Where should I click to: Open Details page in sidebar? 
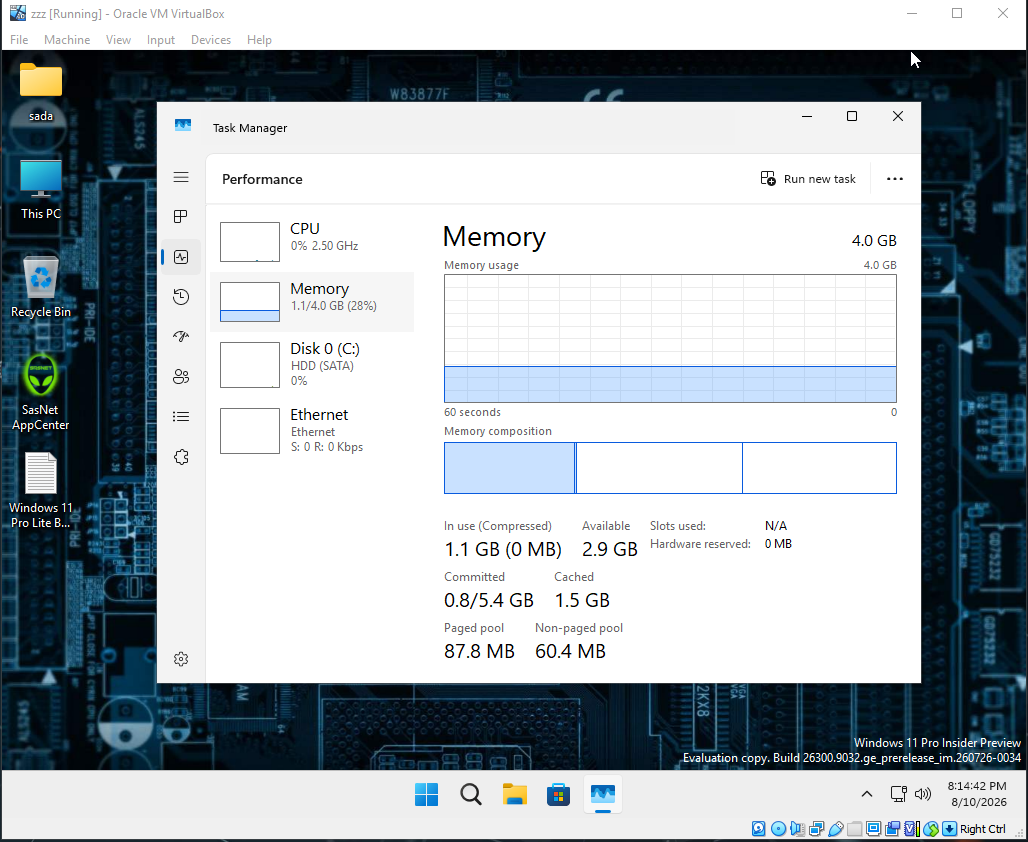click(181, 416)
